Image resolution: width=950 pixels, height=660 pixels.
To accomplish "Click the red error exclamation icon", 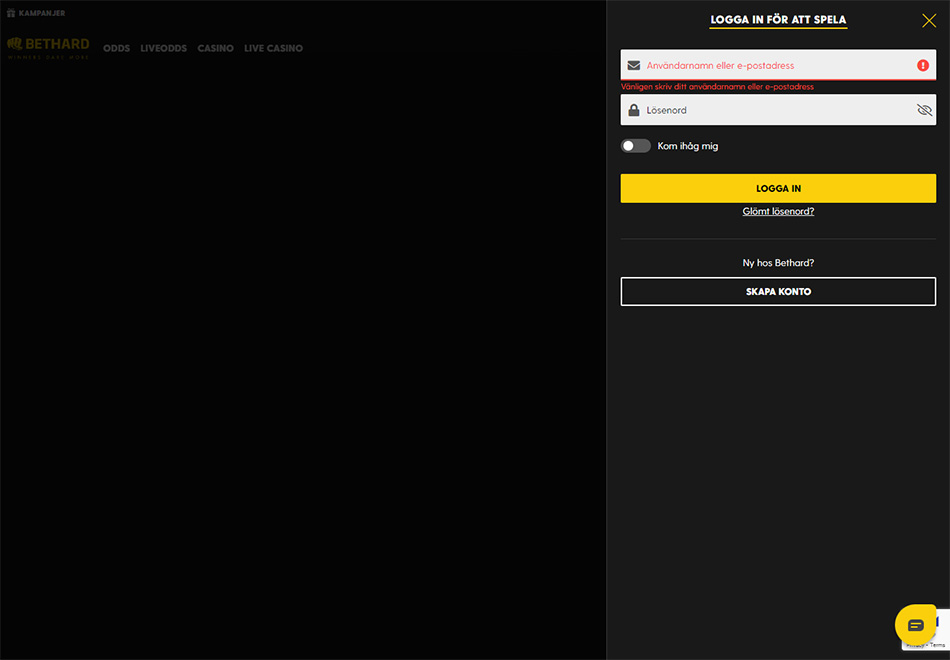I will click(x=923, y=65).
